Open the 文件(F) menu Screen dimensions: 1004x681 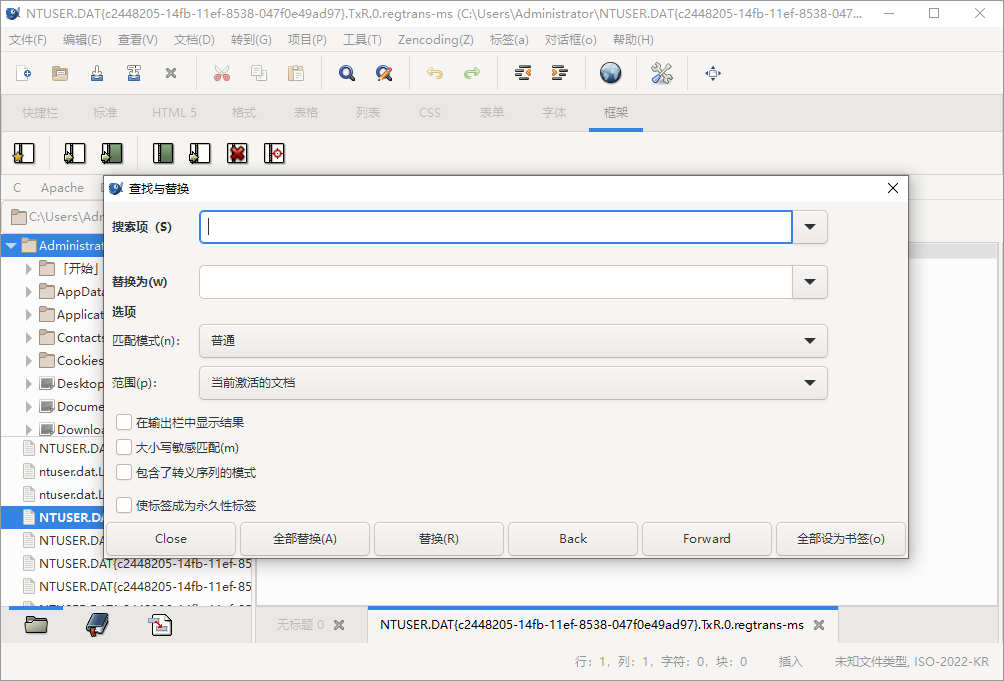[x=28, y=40]
